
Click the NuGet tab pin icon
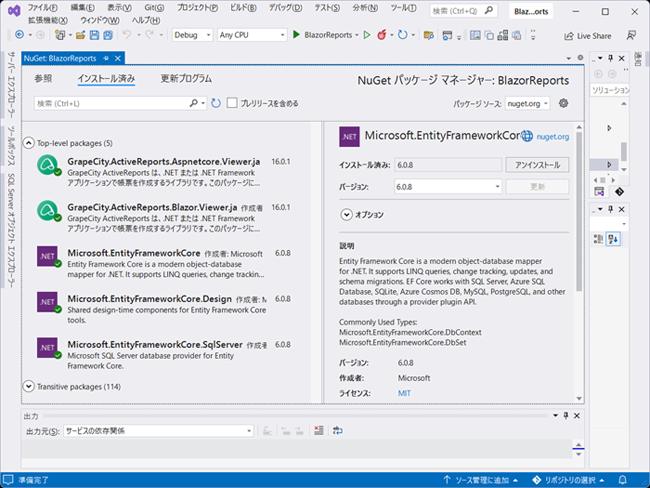pyautogui.click(x=106, y=58)
